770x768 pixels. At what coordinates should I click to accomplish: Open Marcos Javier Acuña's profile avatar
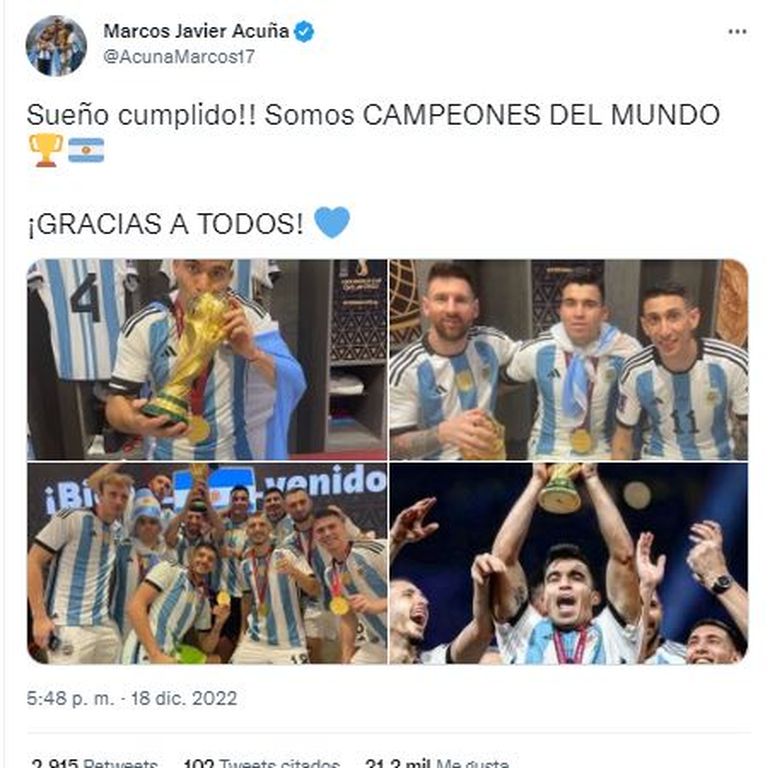[x=56, y=46]
